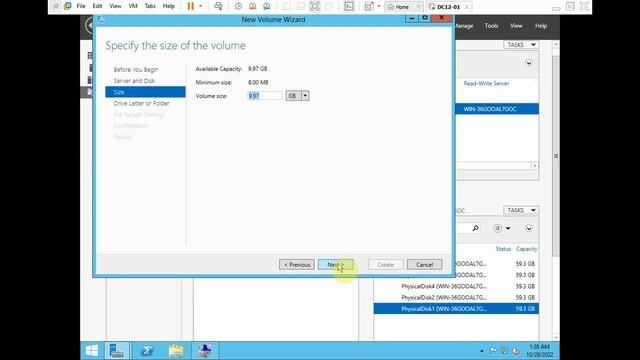The height and width of the screenshot is (360, 640).
Task: Open the VMware View menu
Action: pyautogui.click(x=115, y=6)
